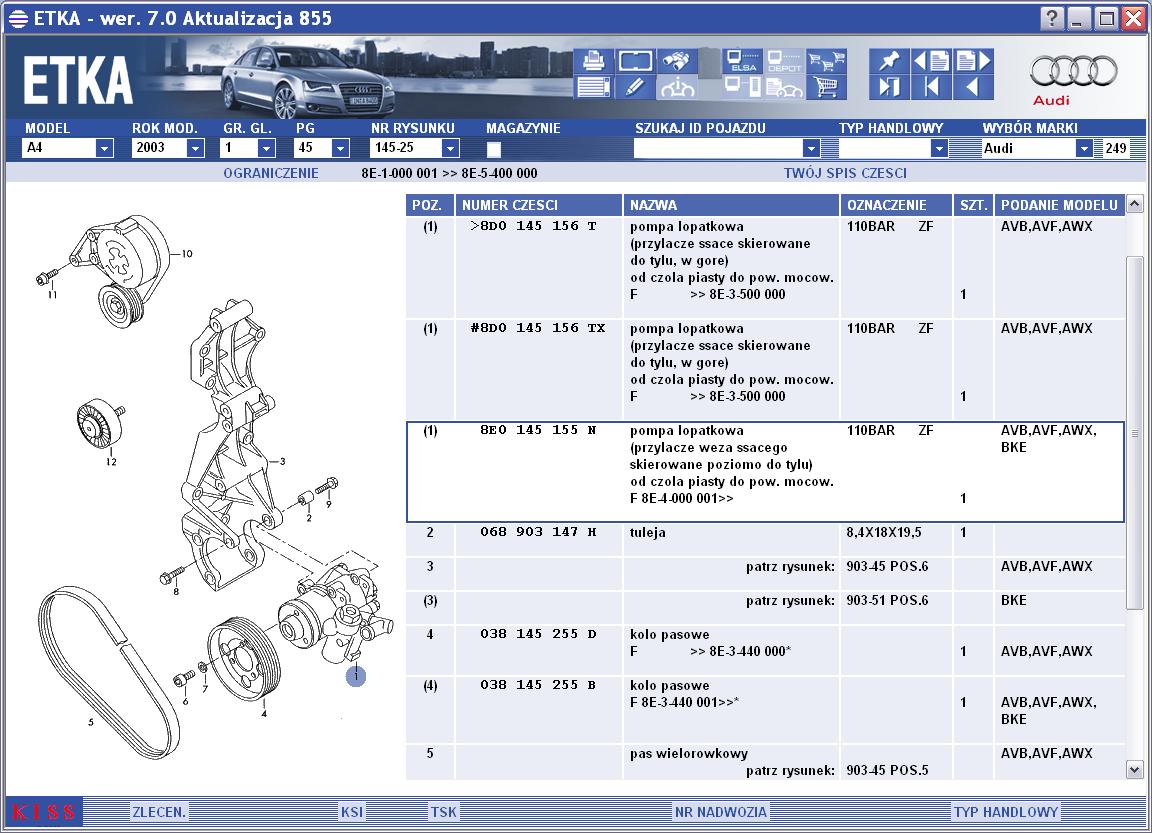
Task: Expand the PG dropdown showing 45
Action: tap(339, 148)
